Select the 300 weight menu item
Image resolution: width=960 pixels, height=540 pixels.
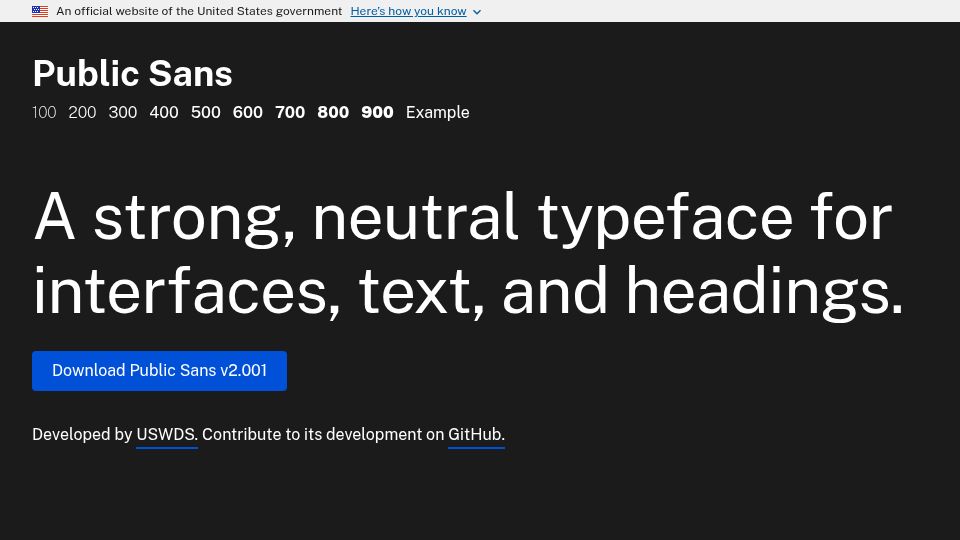[122, 112]
